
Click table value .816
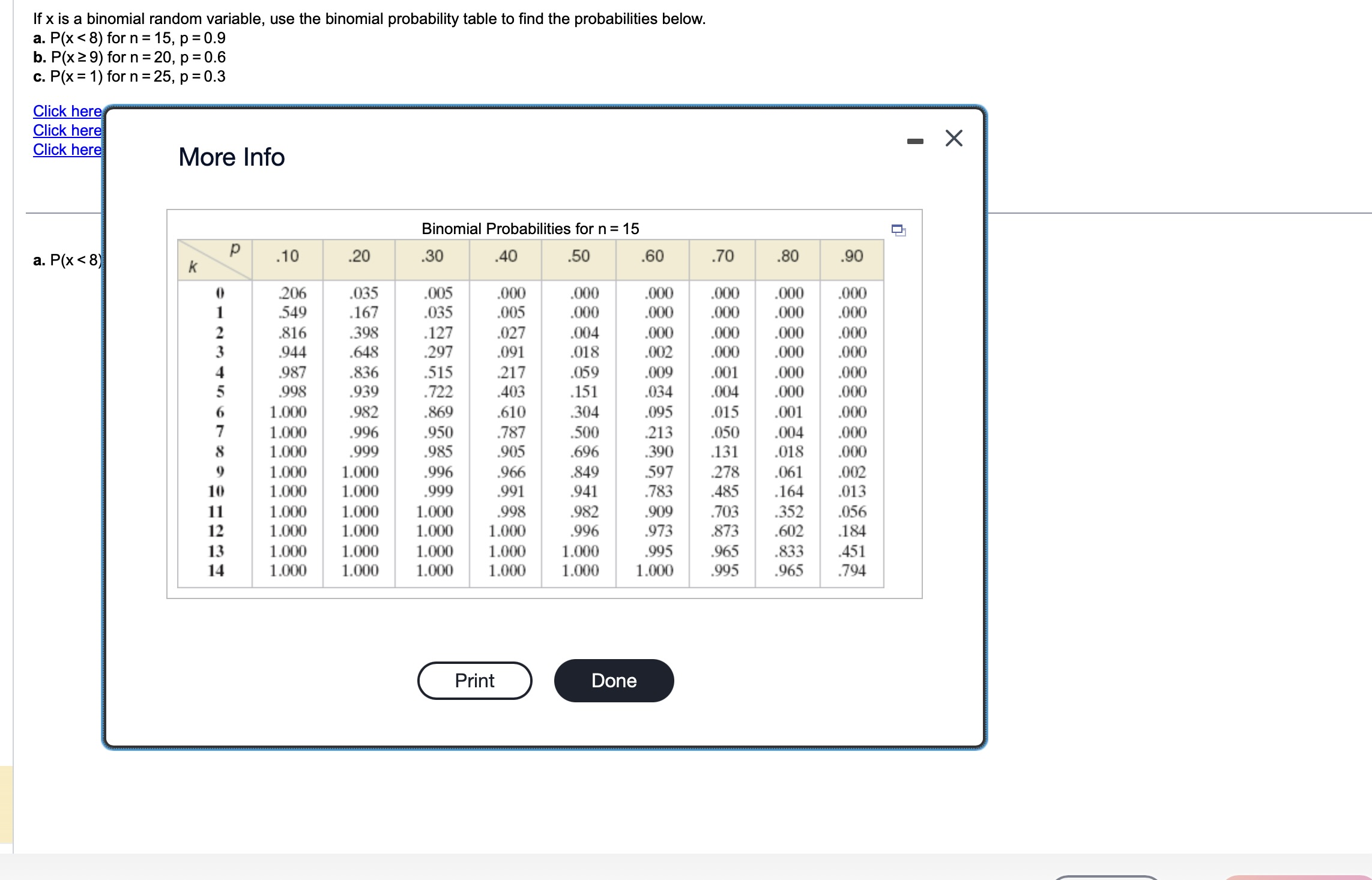coord(292,333)
